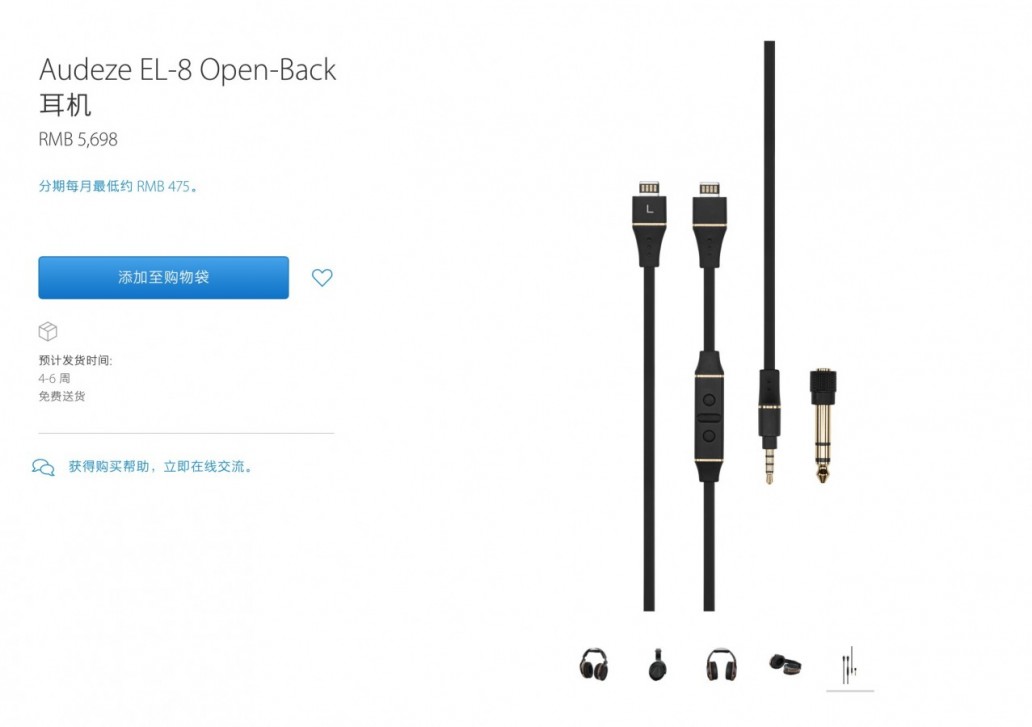
Task: Click the left cable connector marked L
Action: click(x=649, y=224)
